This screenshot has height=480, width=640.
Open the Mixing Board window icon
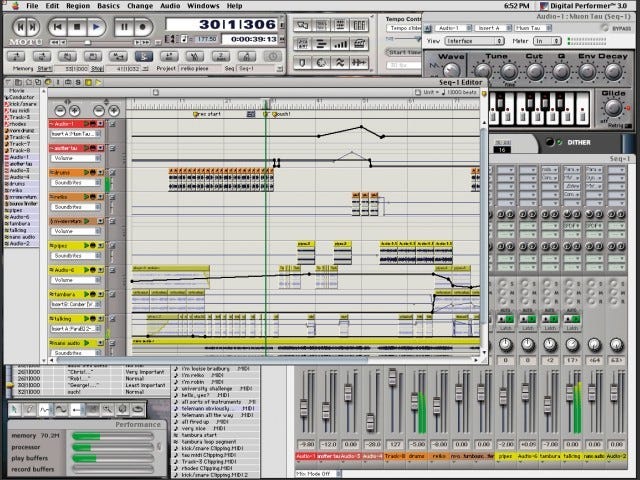pos(359,25)
